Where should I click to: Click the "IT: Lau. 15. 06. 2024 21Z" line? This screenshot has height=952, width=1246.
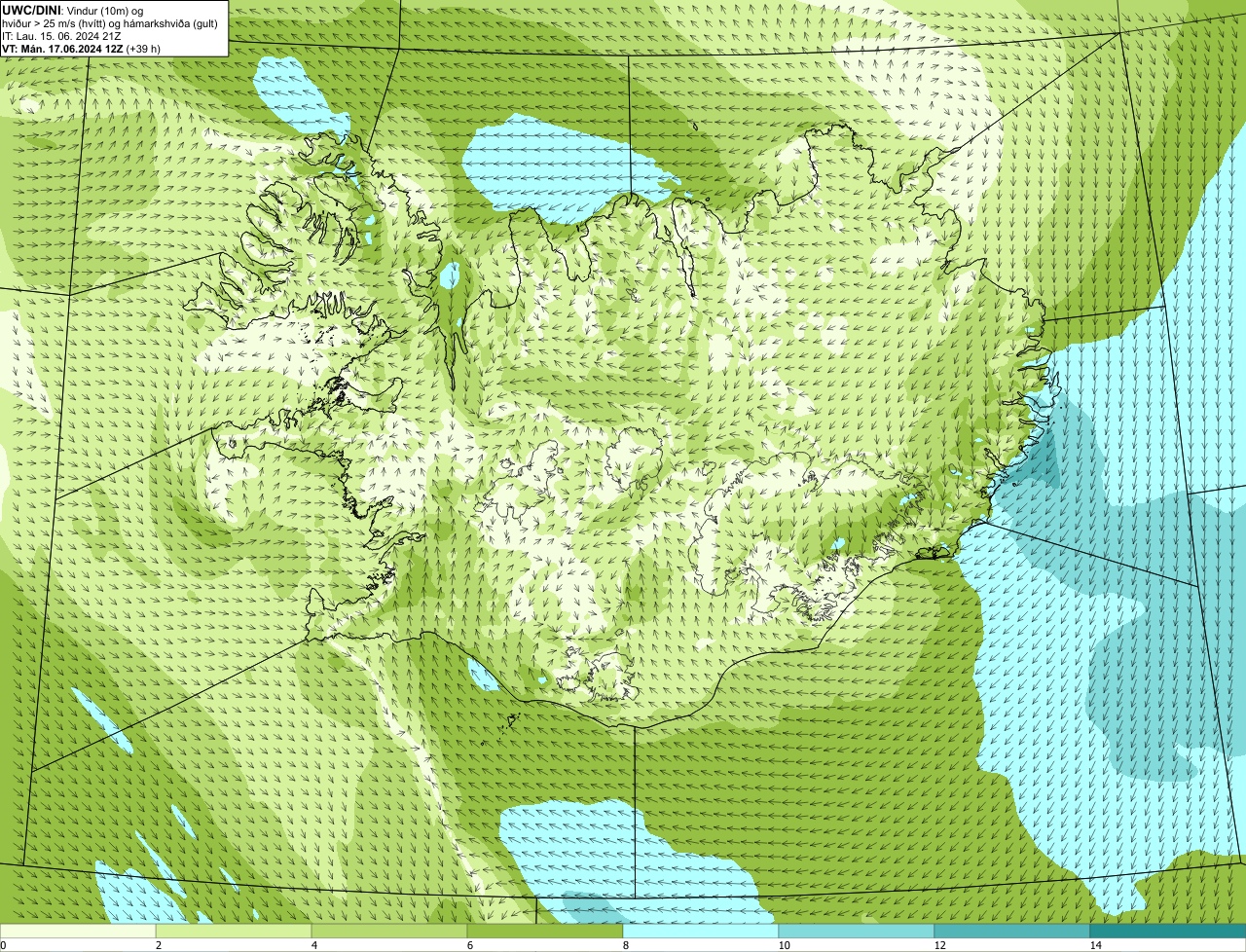click(x=61, y=35)
